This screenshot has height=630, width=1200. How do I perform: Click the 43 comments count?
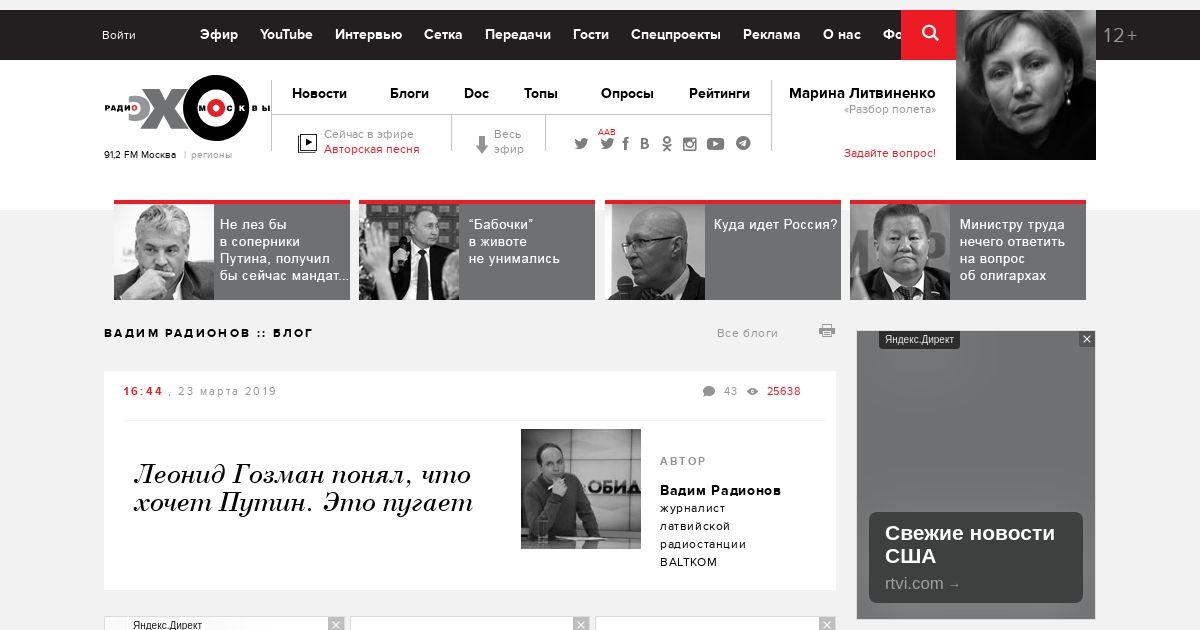tap(730, 391)
